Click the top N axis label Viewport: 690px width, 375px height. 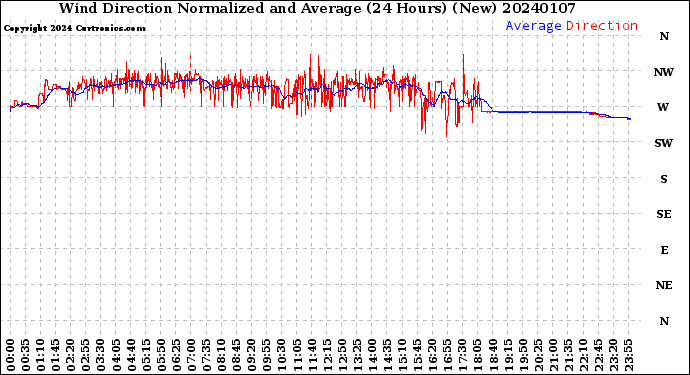coord(664,37)
